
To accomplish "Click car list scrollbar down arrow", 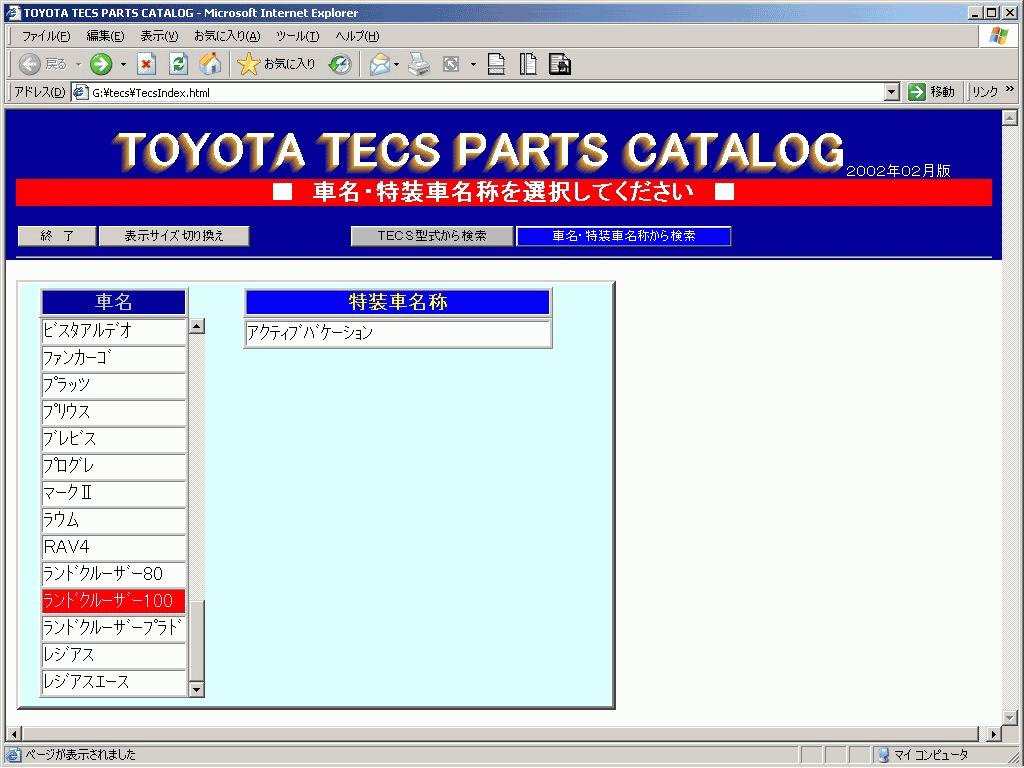I will point(197,689).
